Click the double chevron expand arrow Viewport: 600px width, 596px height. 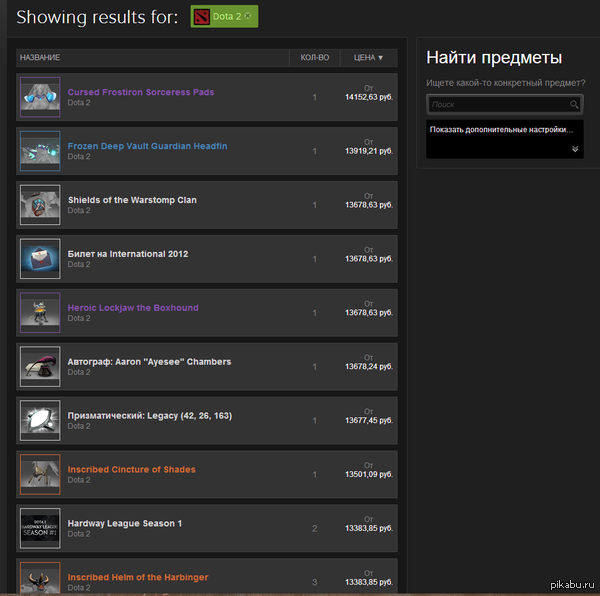click(x=575, y=149)
